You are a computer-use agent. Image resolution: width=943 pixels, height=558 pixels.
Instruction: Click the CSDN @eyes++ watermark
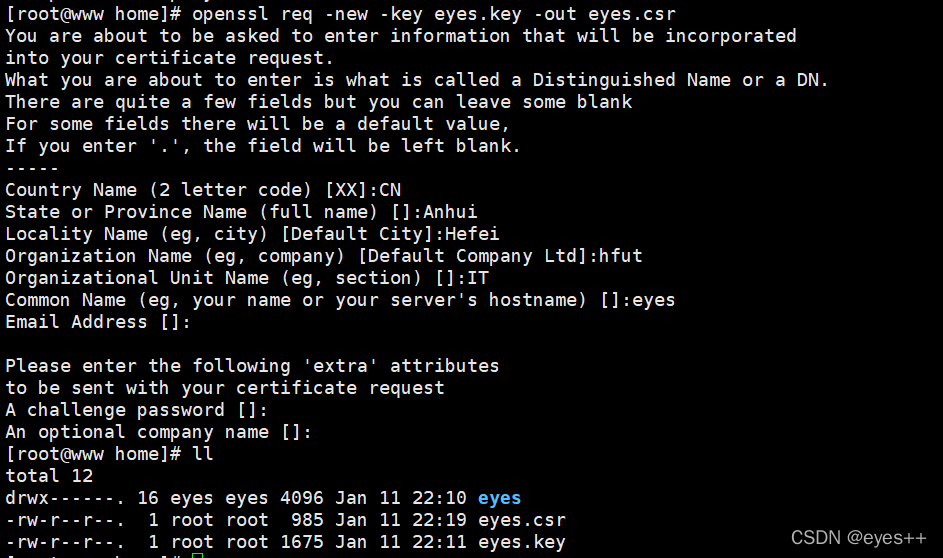[x=858, y=538]
